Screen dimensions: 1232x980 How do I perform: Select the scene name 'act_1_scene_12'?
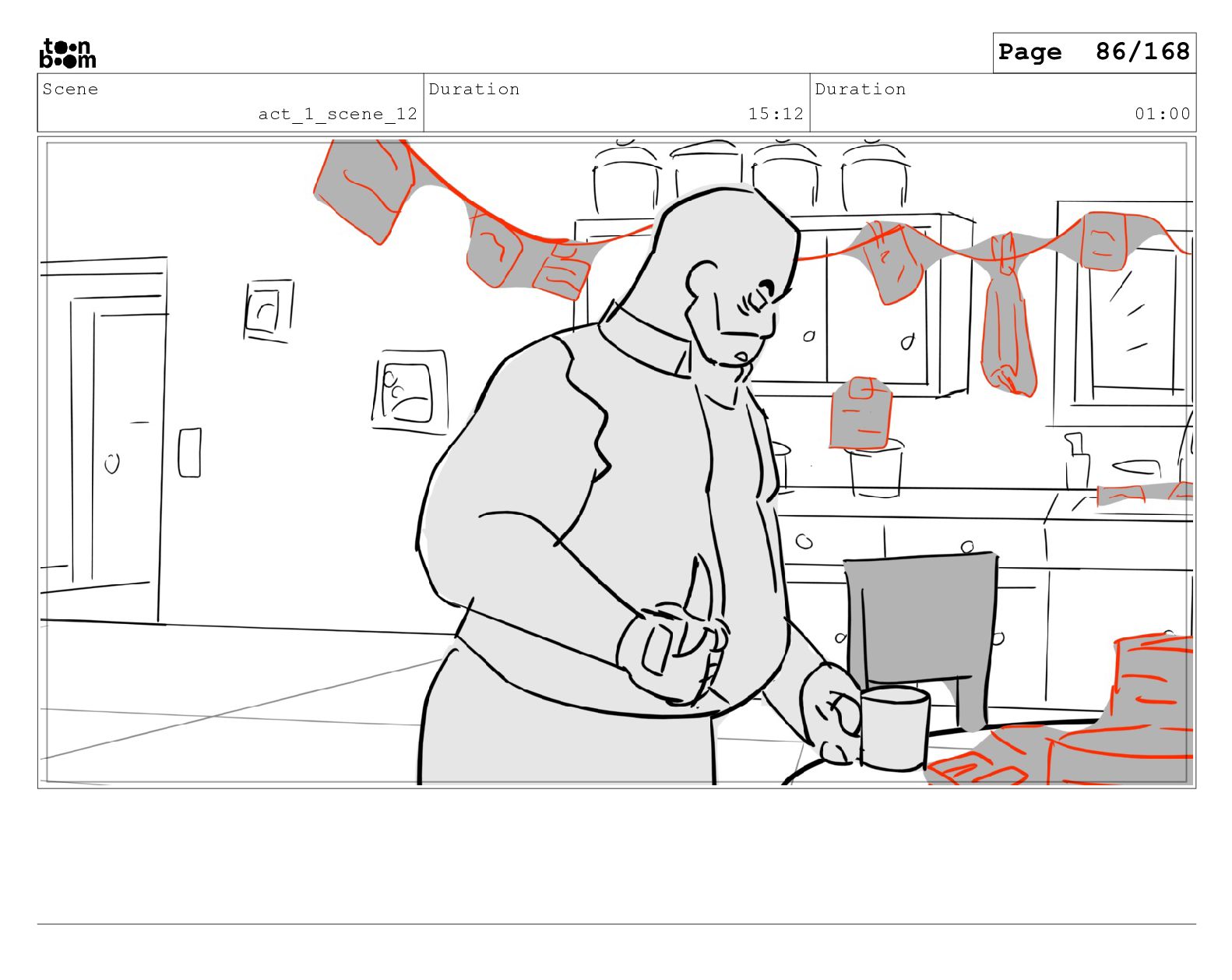pyautogui.click(x=338, y=114)
